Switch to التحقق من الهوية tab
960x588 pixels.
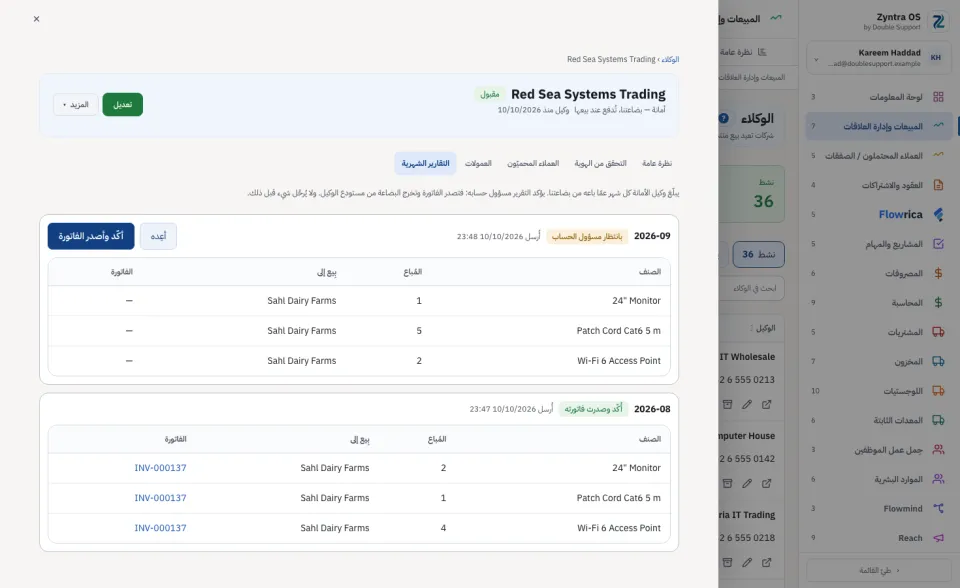(600, 164)
